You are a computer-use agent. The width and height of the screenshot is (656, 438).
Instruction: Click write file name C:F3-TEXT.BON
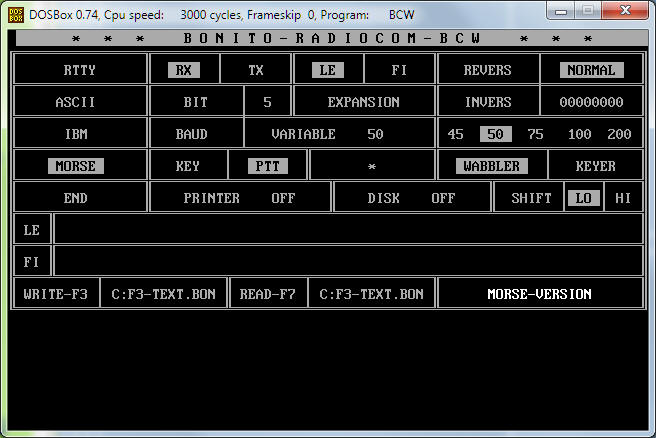pos(164,294)
